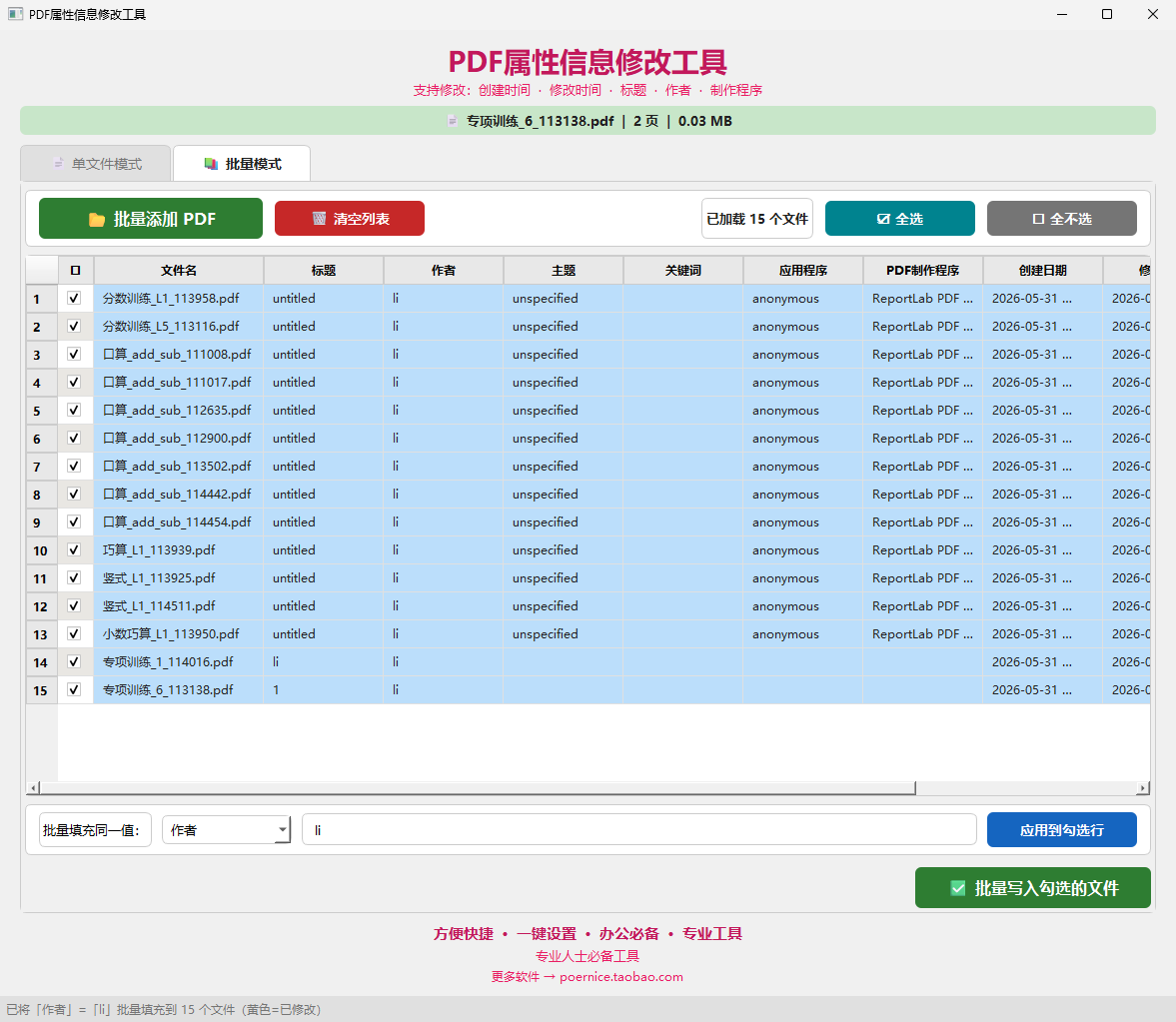
Task: Click poernice.taobao.com link text
Action: (621, 976)
